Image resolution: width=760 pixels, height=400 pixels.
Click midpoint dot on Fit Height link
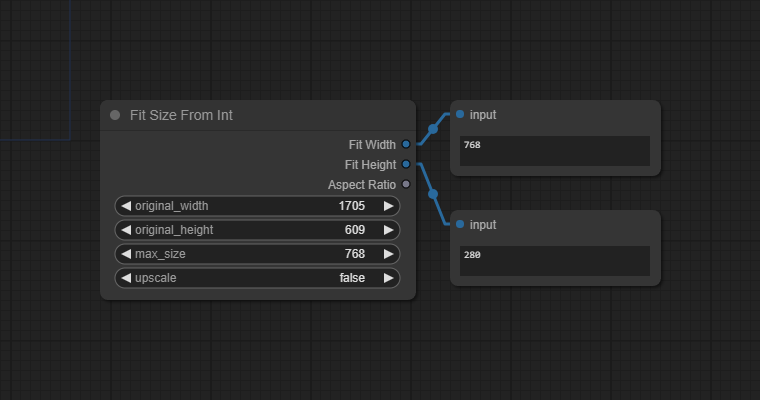click(x=433, y=194)
